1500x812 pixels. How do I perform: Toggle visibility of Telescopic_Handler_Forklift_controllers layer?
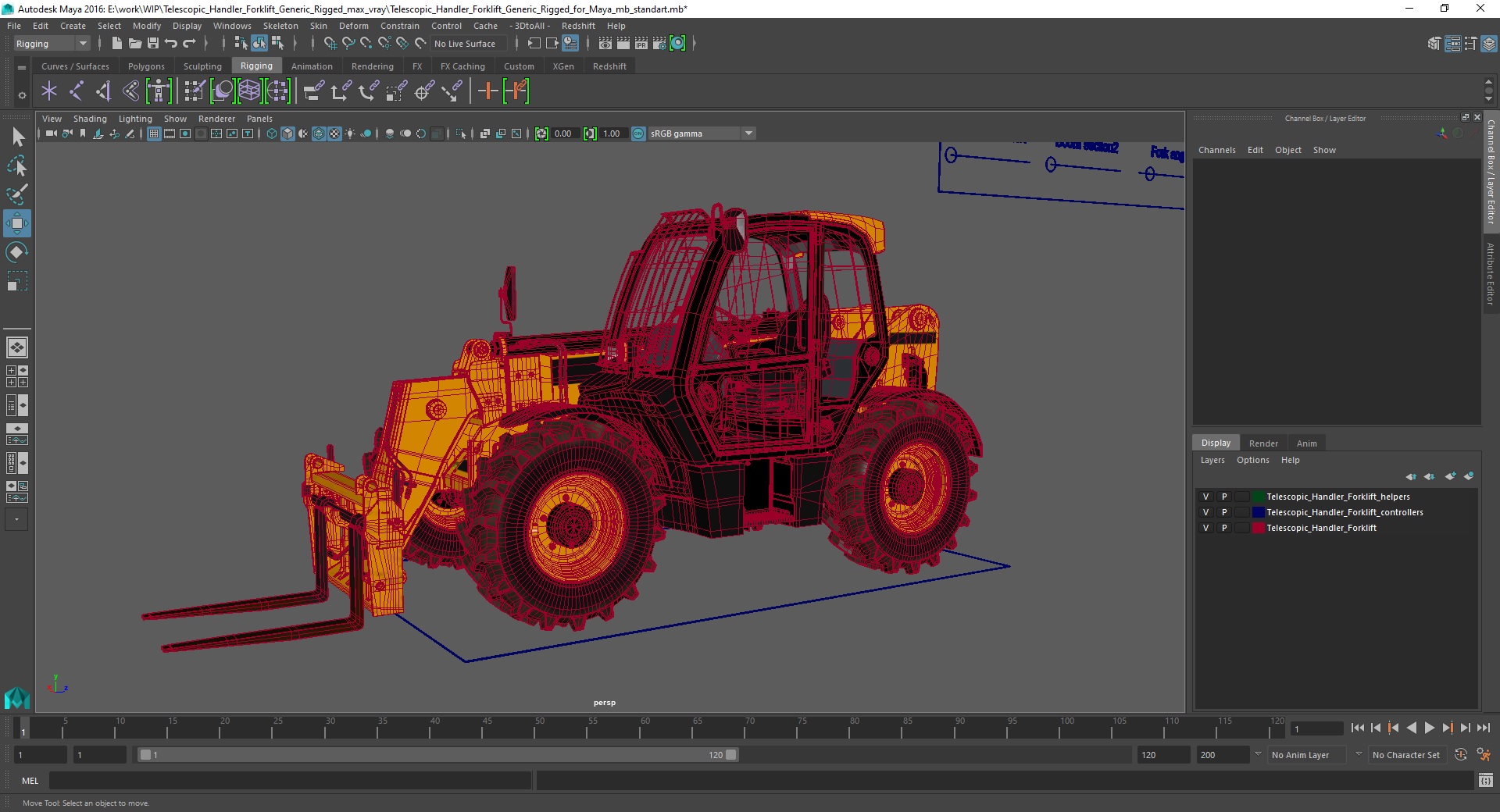click(x=1205, y=512)
